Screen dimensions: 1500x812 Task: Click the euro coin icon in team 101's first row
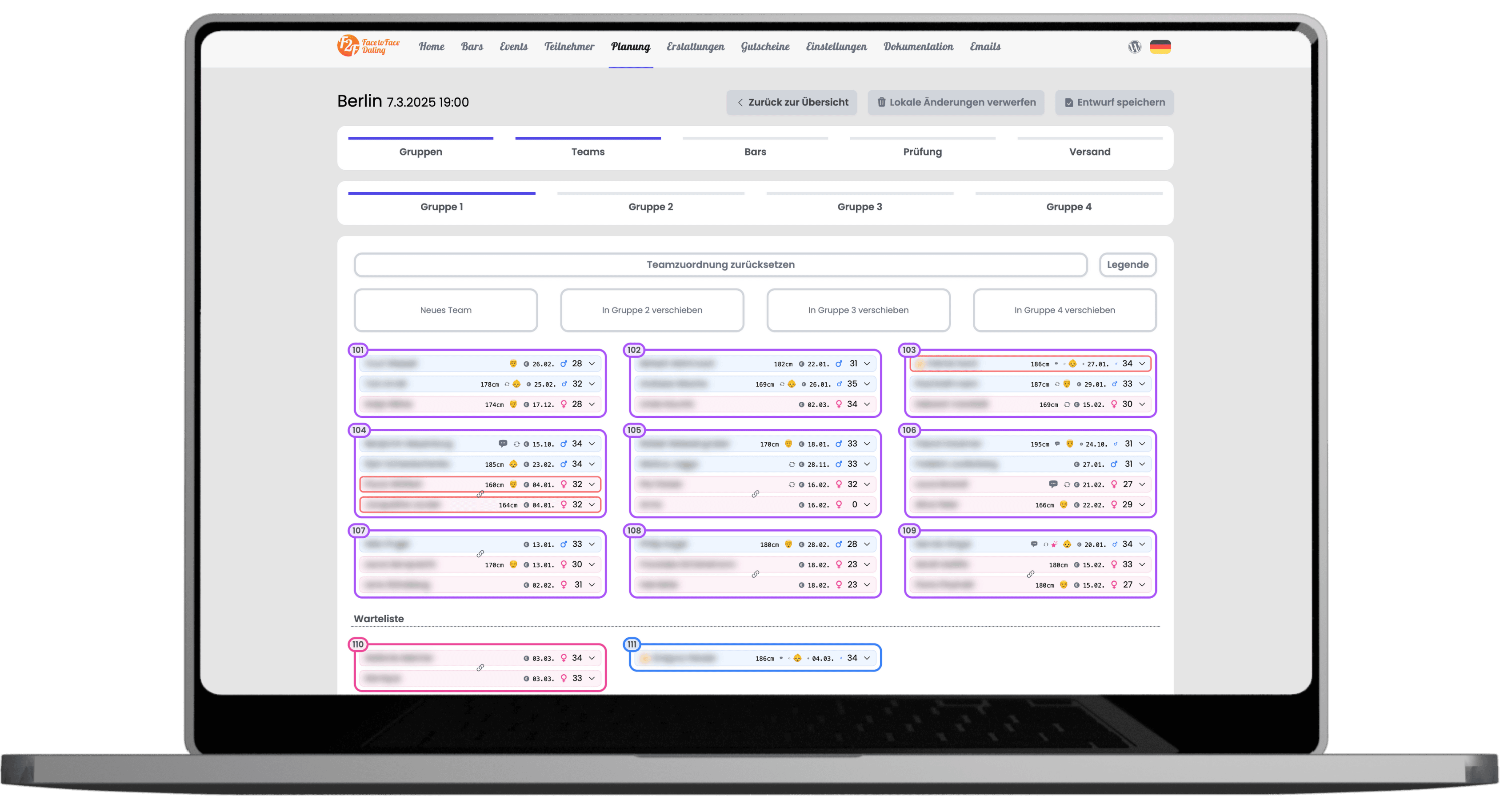click(x=527, y=364)
